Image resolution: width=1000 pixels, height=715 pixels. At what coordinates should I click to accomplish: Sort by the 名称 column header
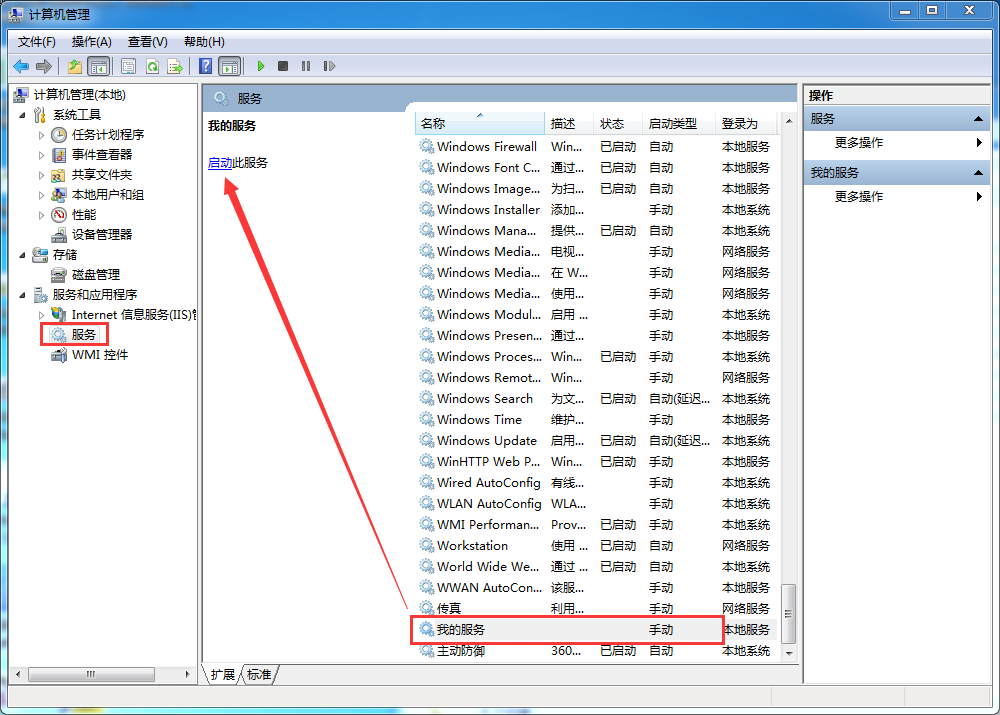coord(480,124)
